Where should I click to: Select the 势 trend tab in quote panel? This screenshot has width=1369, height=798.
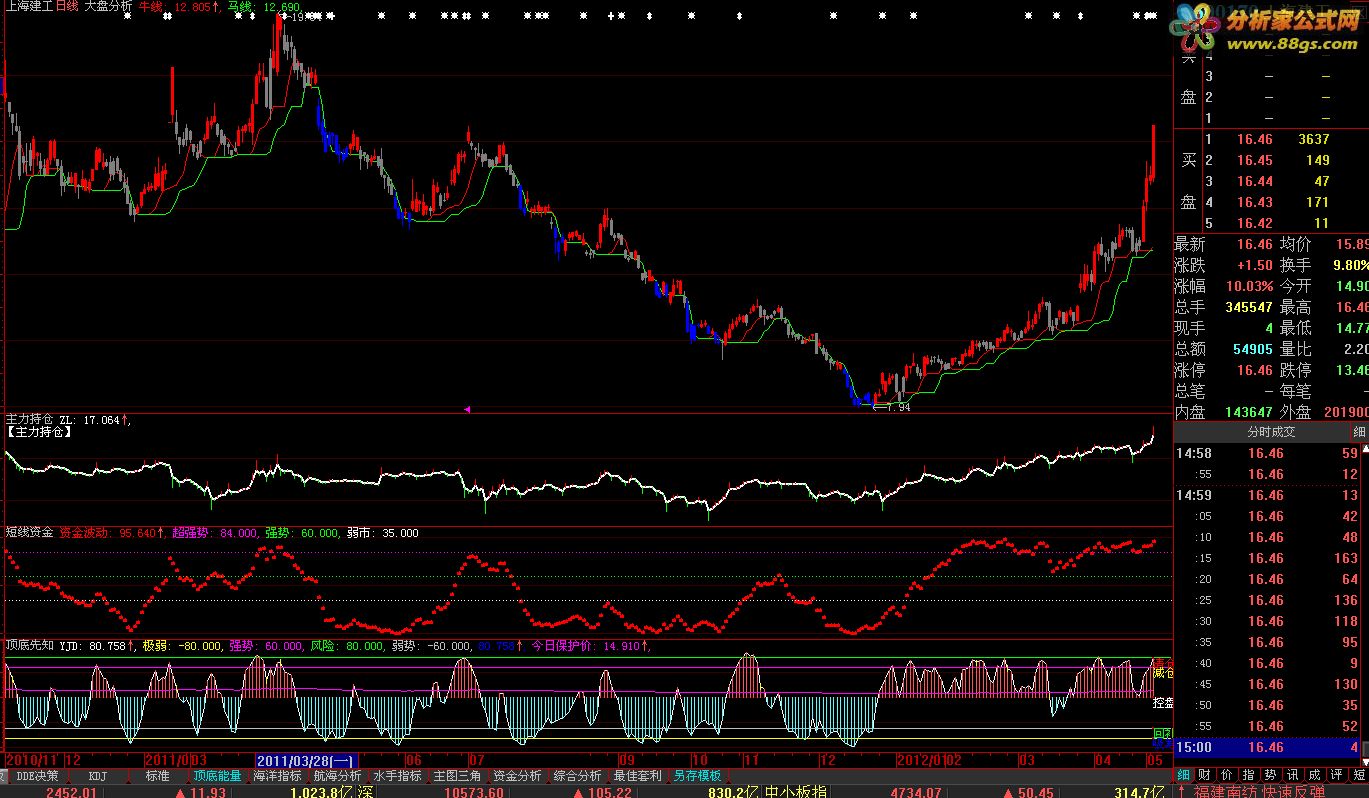1270,774
